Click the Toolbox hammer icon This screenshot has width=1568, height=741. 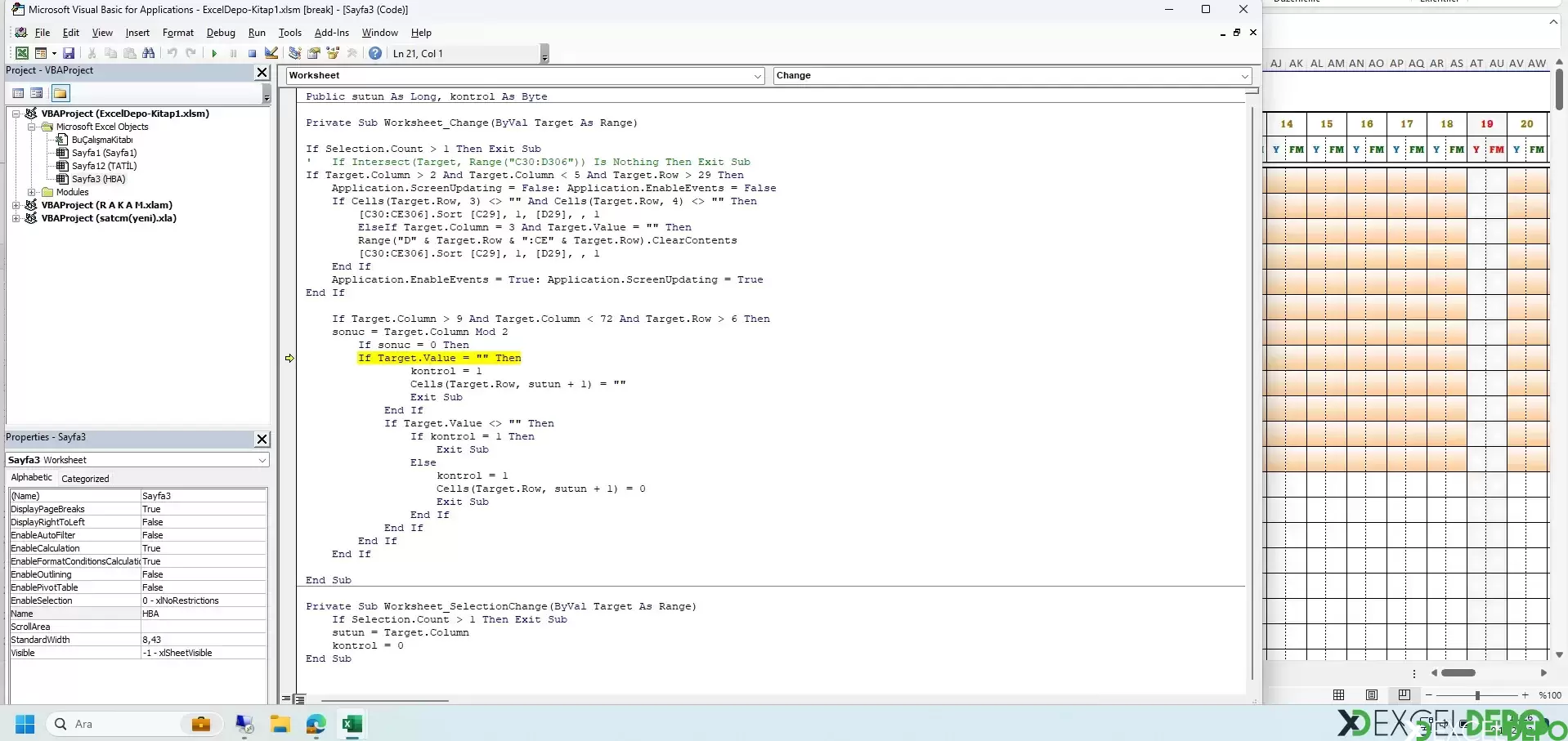coord(352,53)
